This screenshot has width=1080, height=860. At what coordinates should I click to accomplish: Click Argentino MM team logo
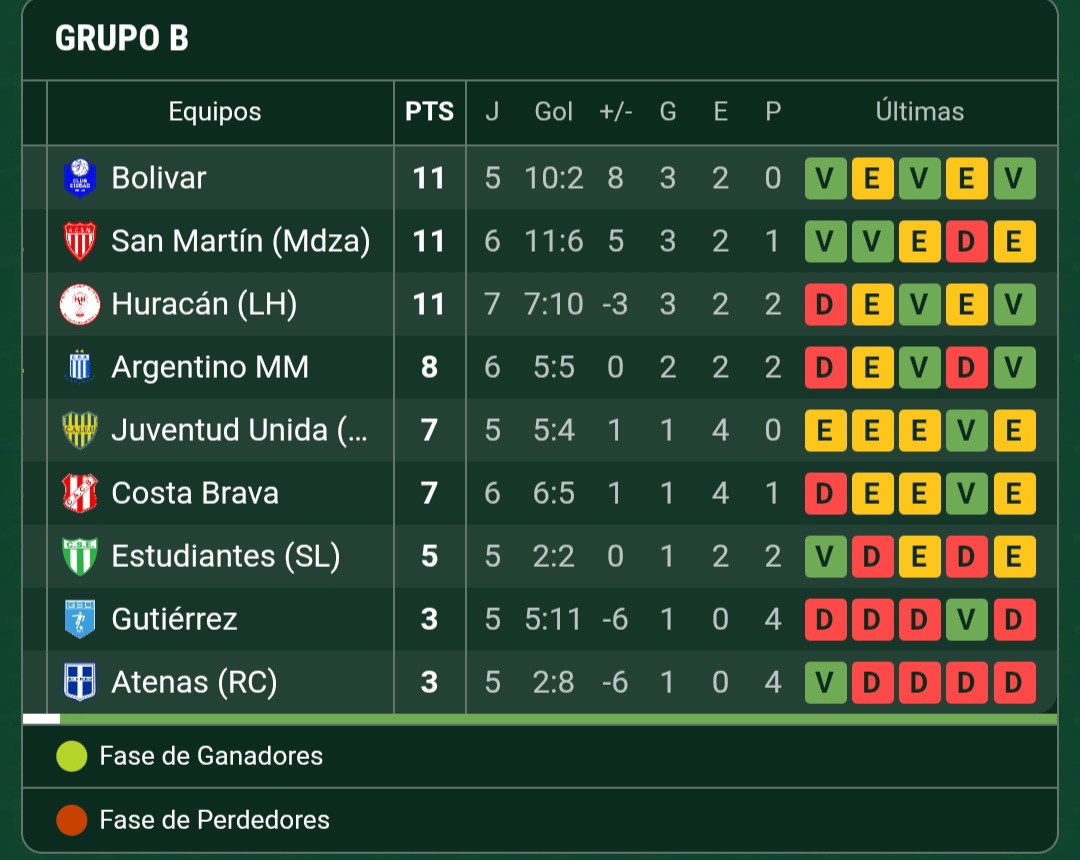79,367
